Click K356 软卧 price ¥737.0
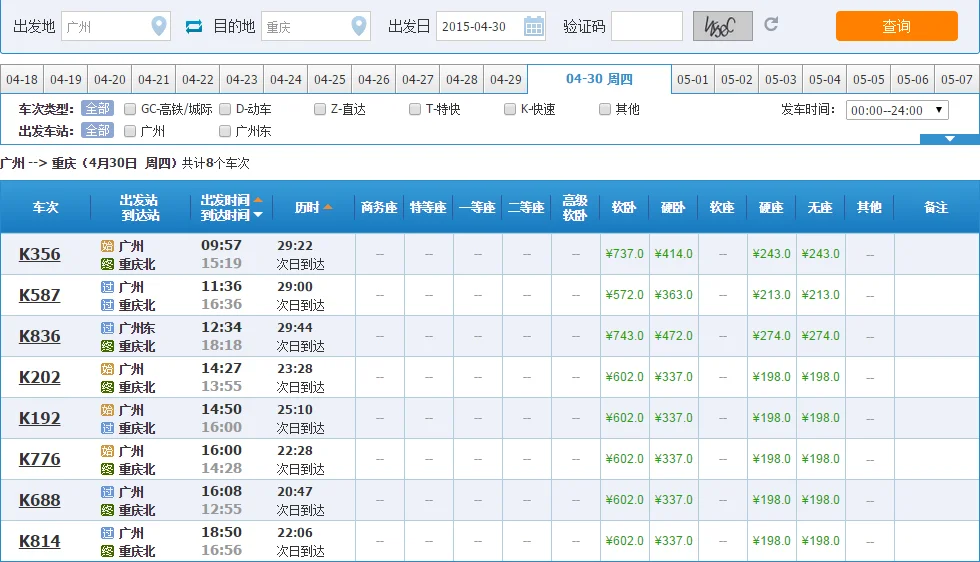Viewport: 980px width, 562px height. coord(624,254)
